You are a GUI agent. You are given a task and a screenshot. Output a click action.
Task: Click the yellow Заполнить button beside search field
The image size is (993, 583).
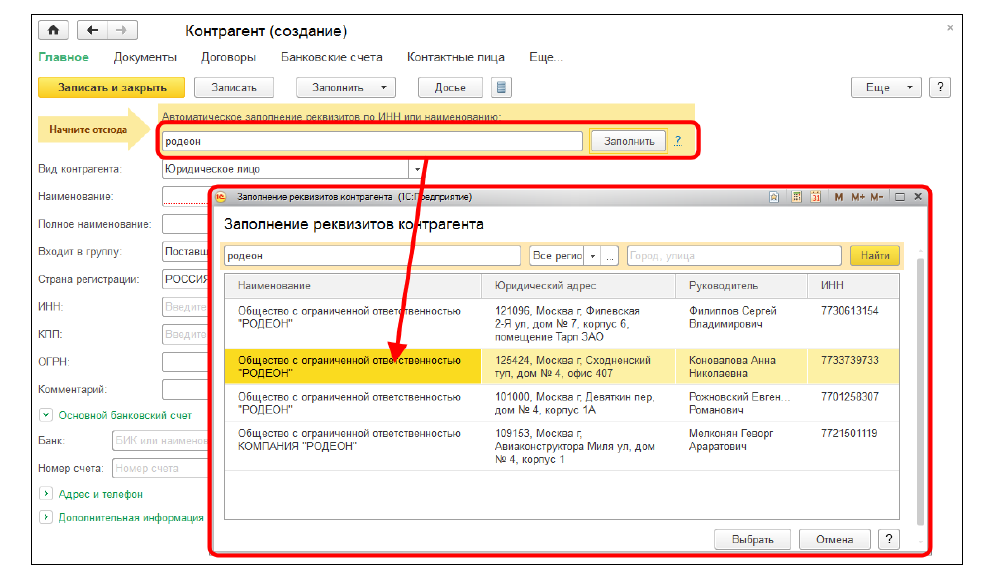point(628,141)
